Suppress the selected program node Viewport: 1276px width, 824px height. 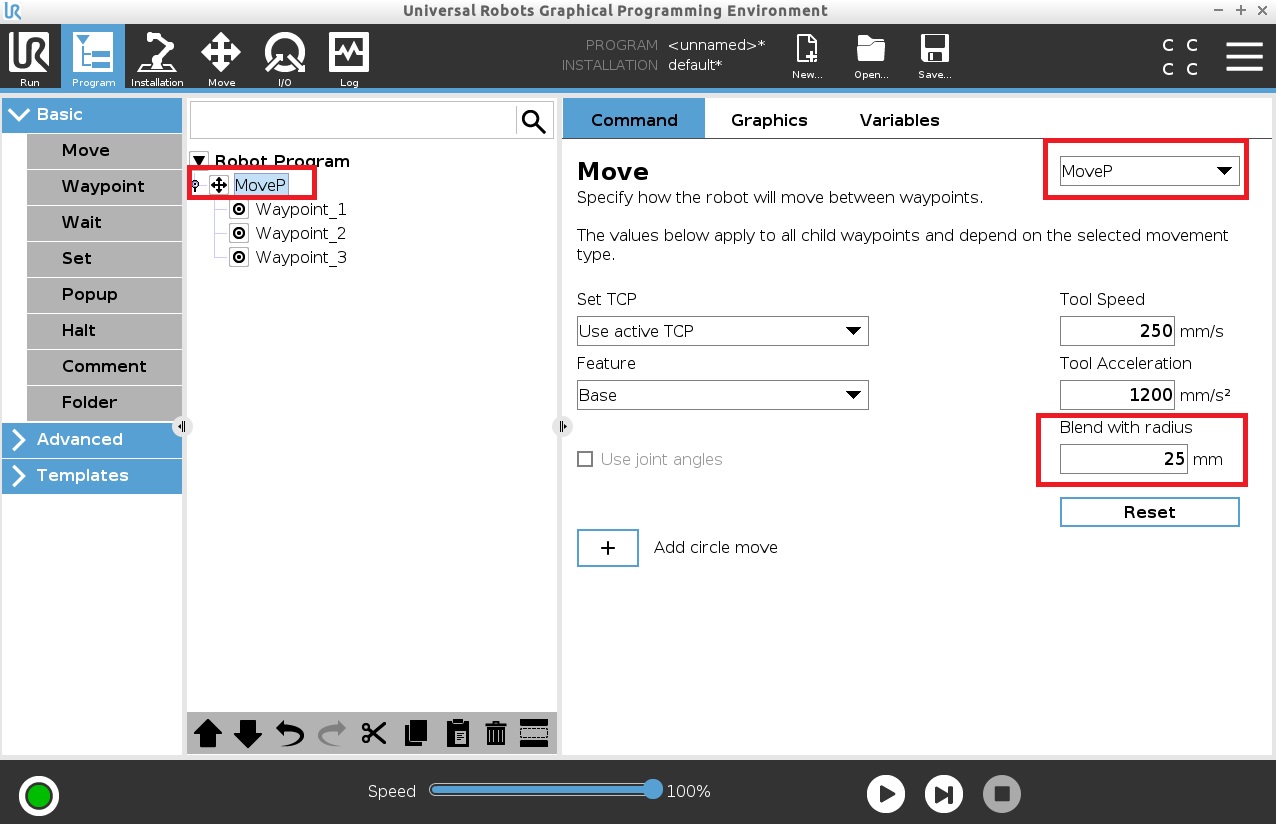534,734
